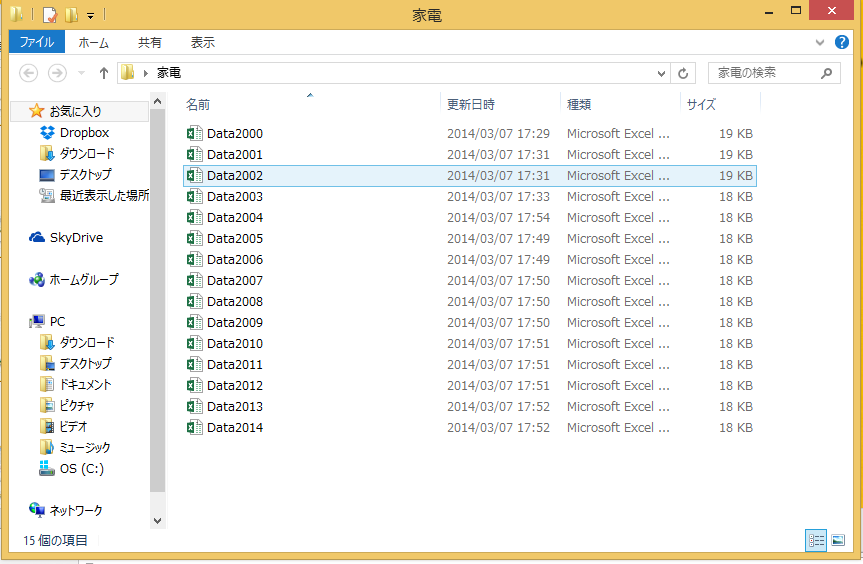Select the Data2001 Excel file icon
The image size is (863, 564).
click(x=194, y=154)
